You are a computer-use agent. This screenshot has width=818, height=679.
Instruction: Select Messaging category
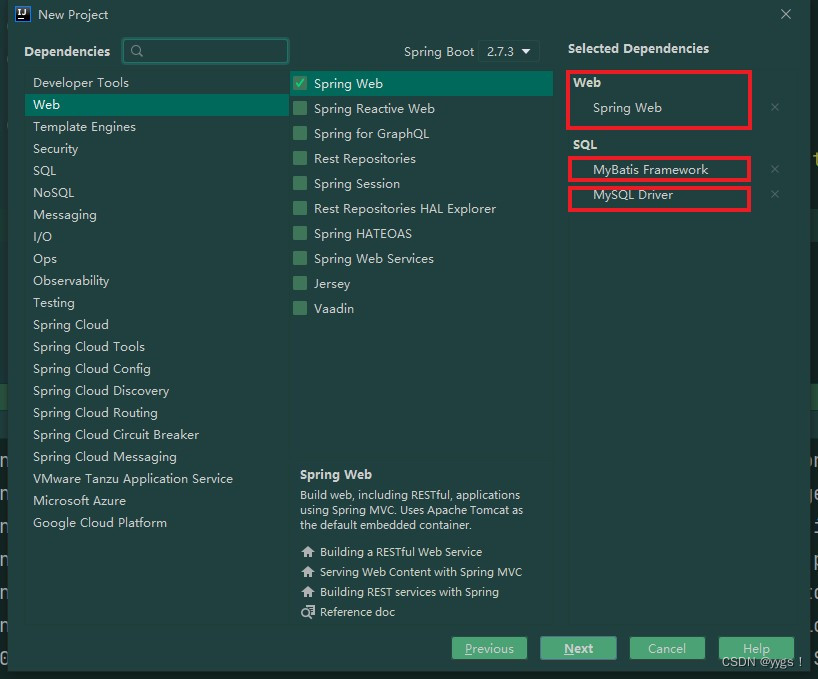coord(157,214)
